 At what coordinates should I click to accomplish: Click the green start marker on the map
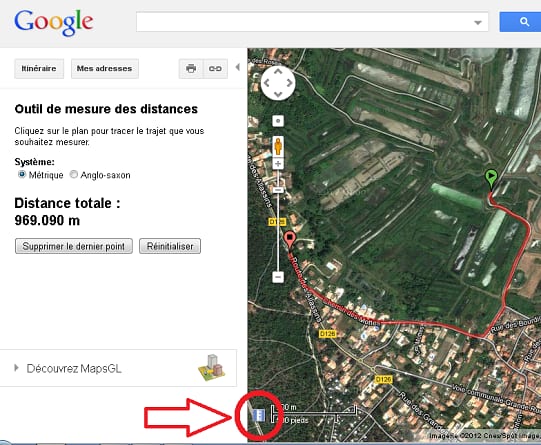point(491,178)
